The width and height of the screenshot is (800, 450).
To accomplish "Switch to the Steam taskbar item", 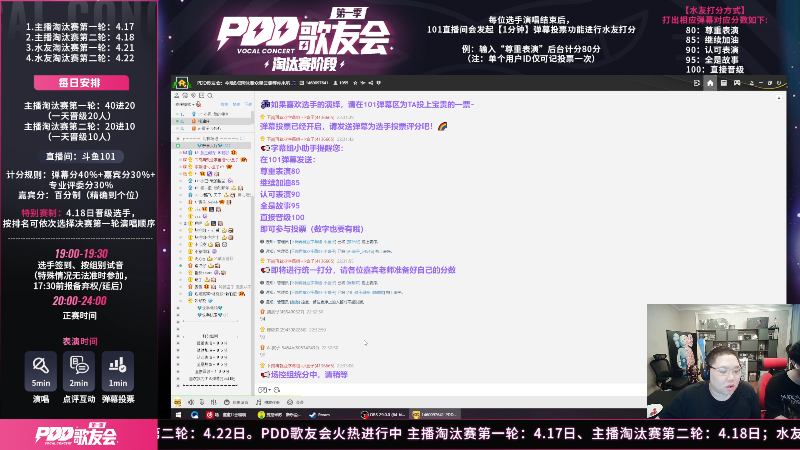I will [x=320, y=415].
